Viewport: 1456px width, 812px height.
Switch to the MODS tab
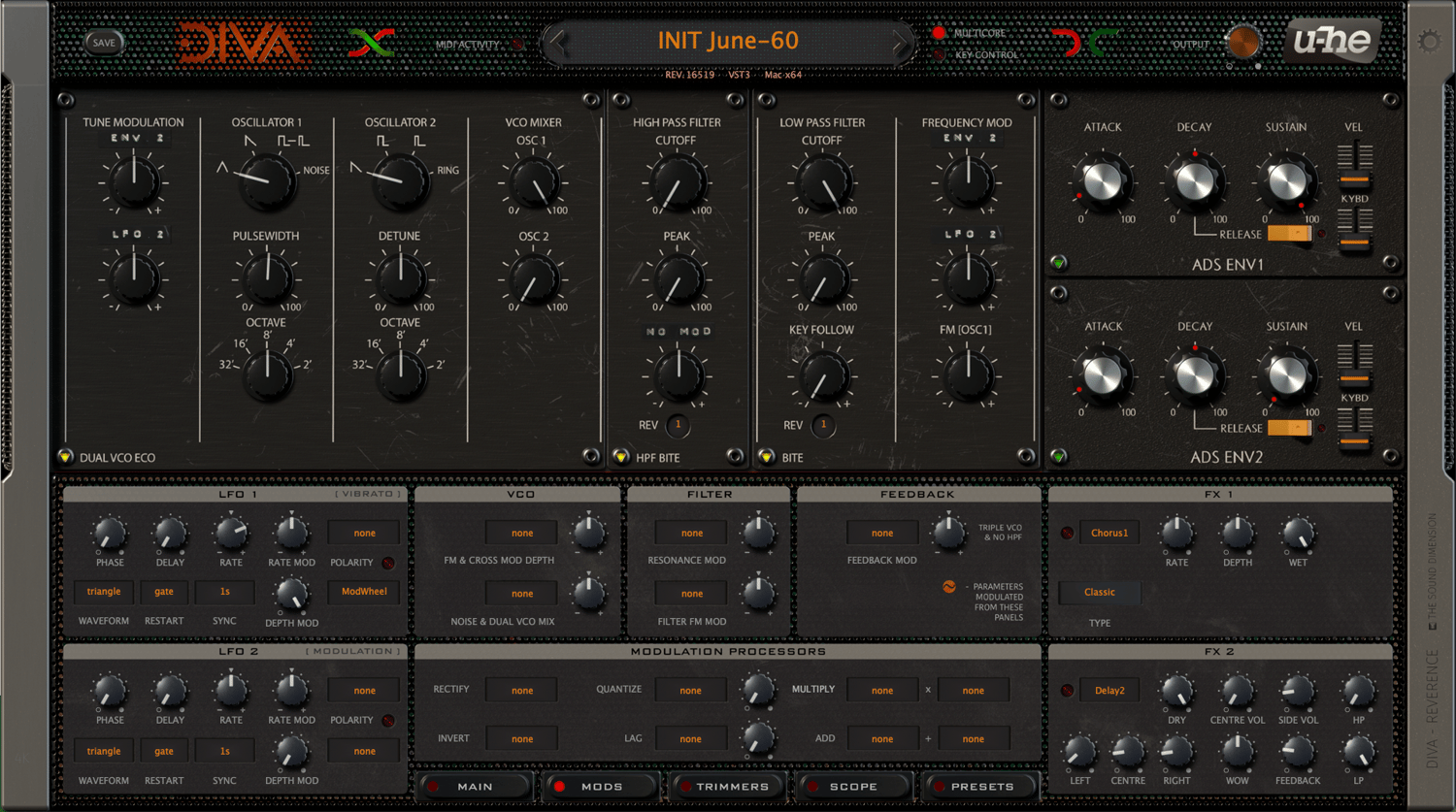pos(602,787)
